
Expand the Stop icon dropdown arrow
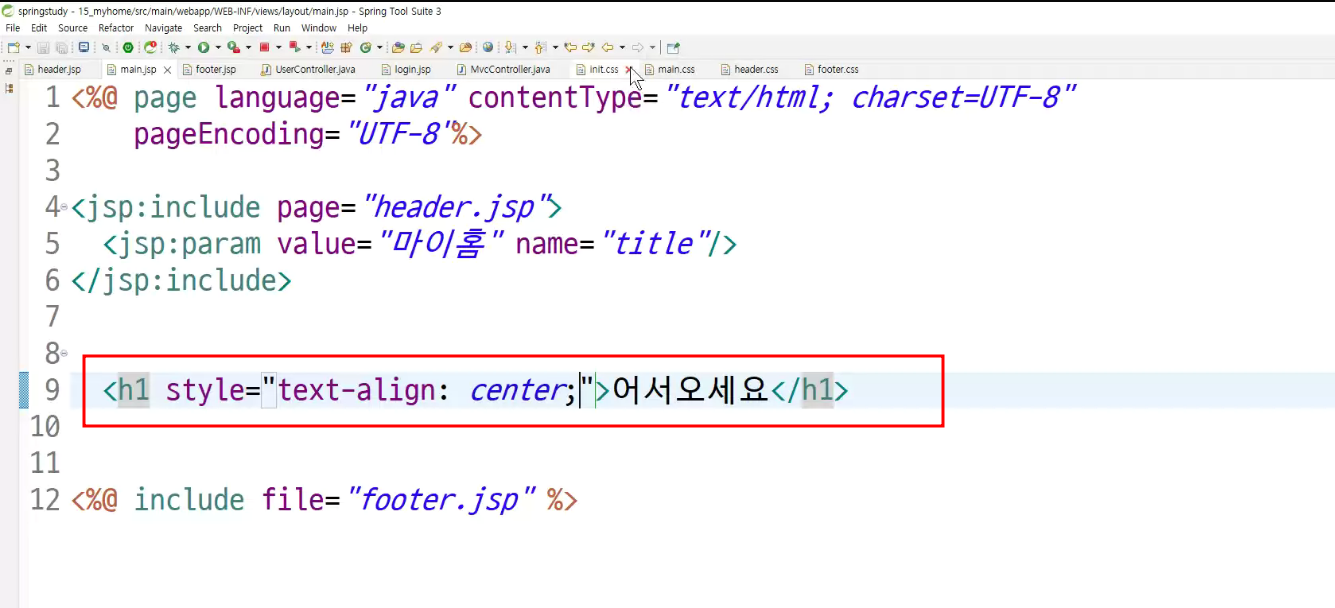tap(278, 47)
